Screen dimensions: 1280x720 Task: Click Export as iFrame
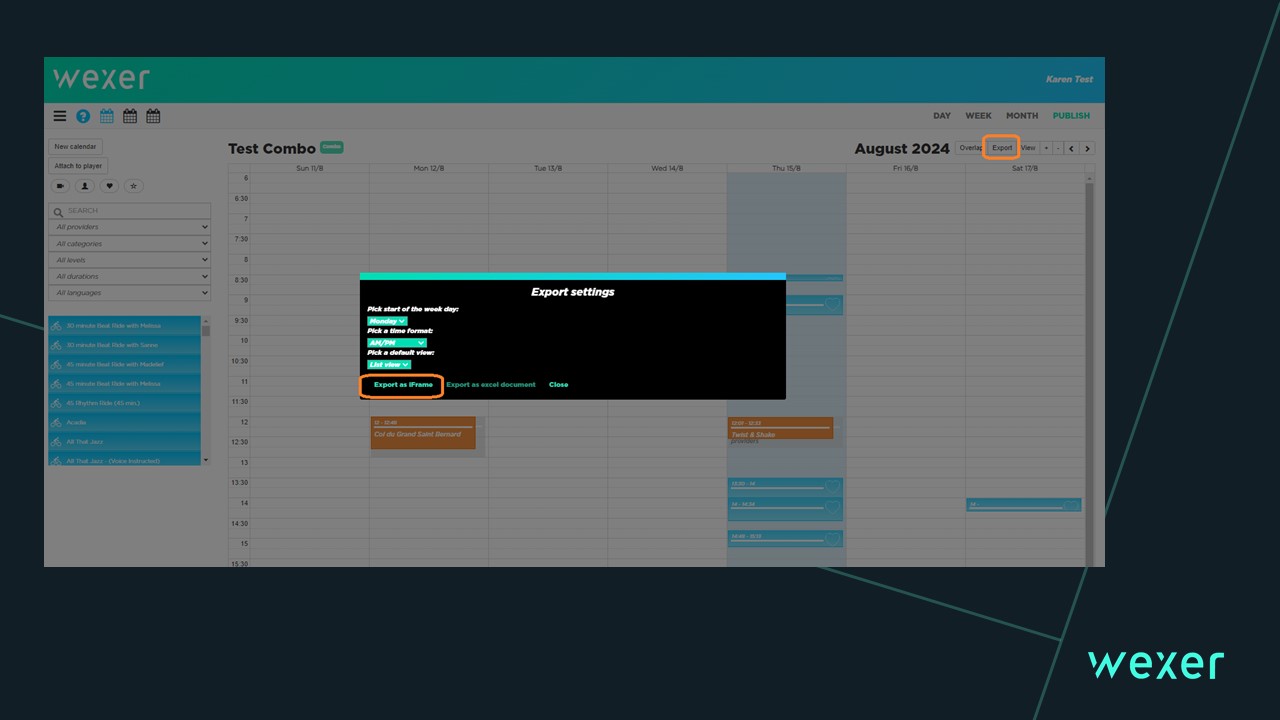[403, 385]
